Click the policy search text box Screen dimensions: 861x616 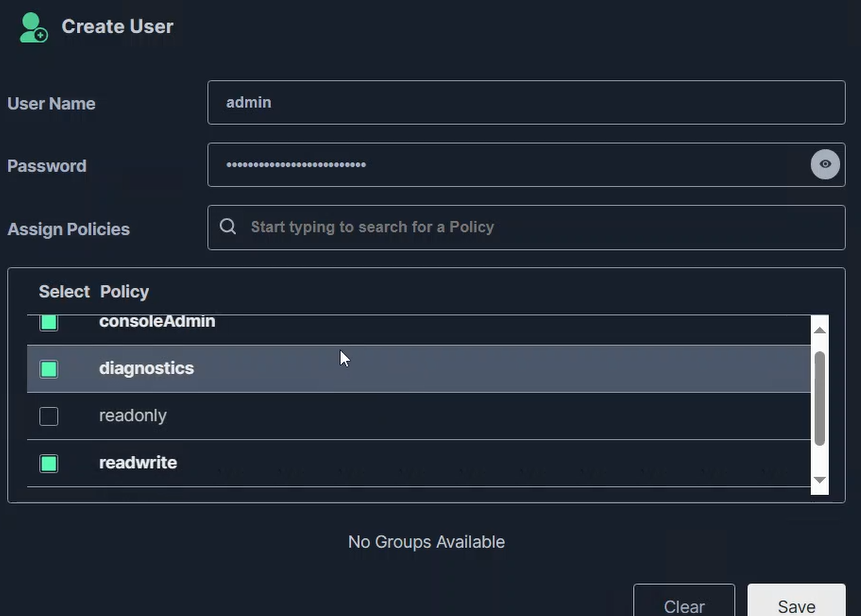pyautogui.click(x=540, y=227)
